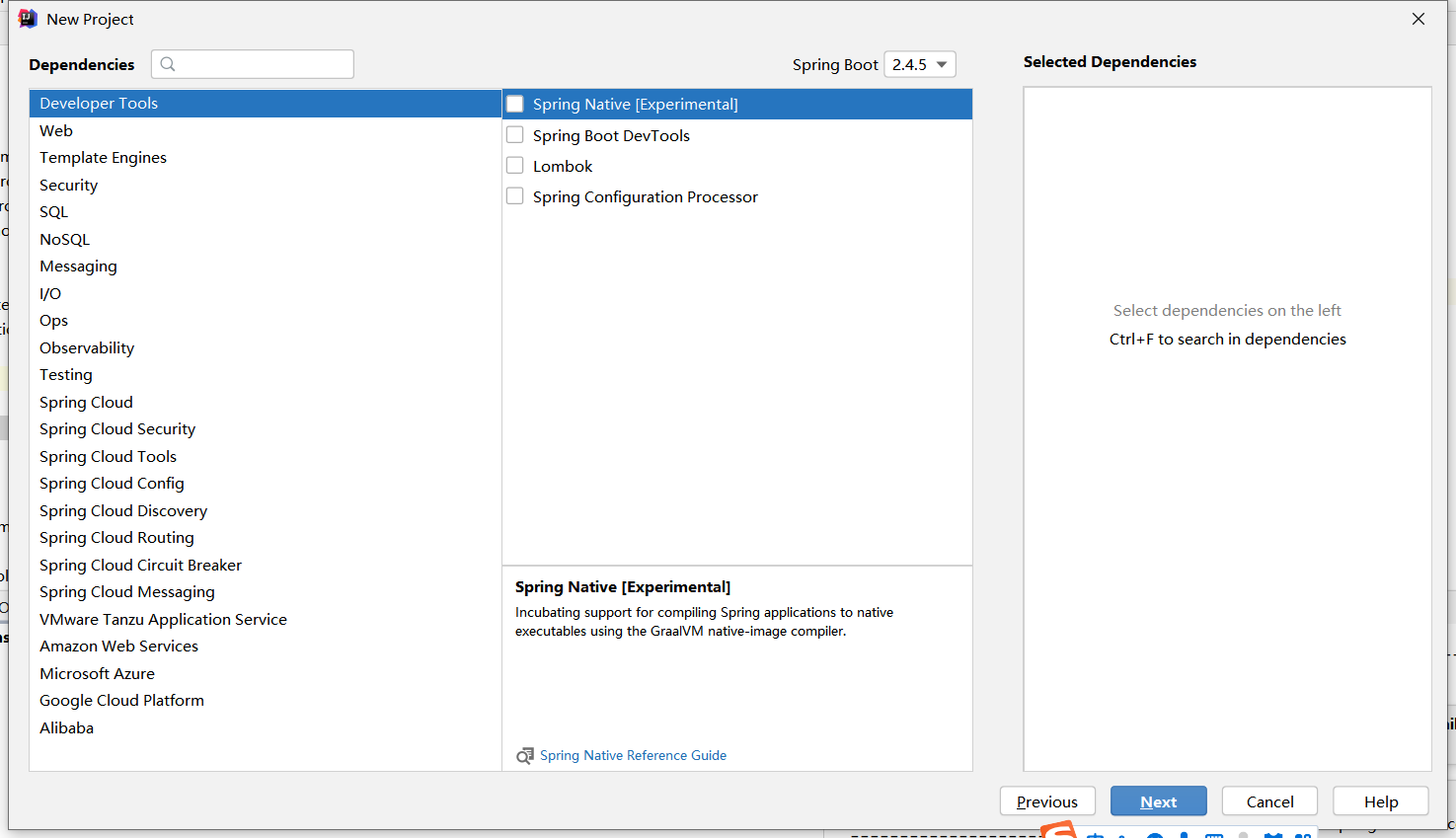Close the New Project dialog
The height and width of the screenshot is (838, 1456).
(x=1418, y=19)
